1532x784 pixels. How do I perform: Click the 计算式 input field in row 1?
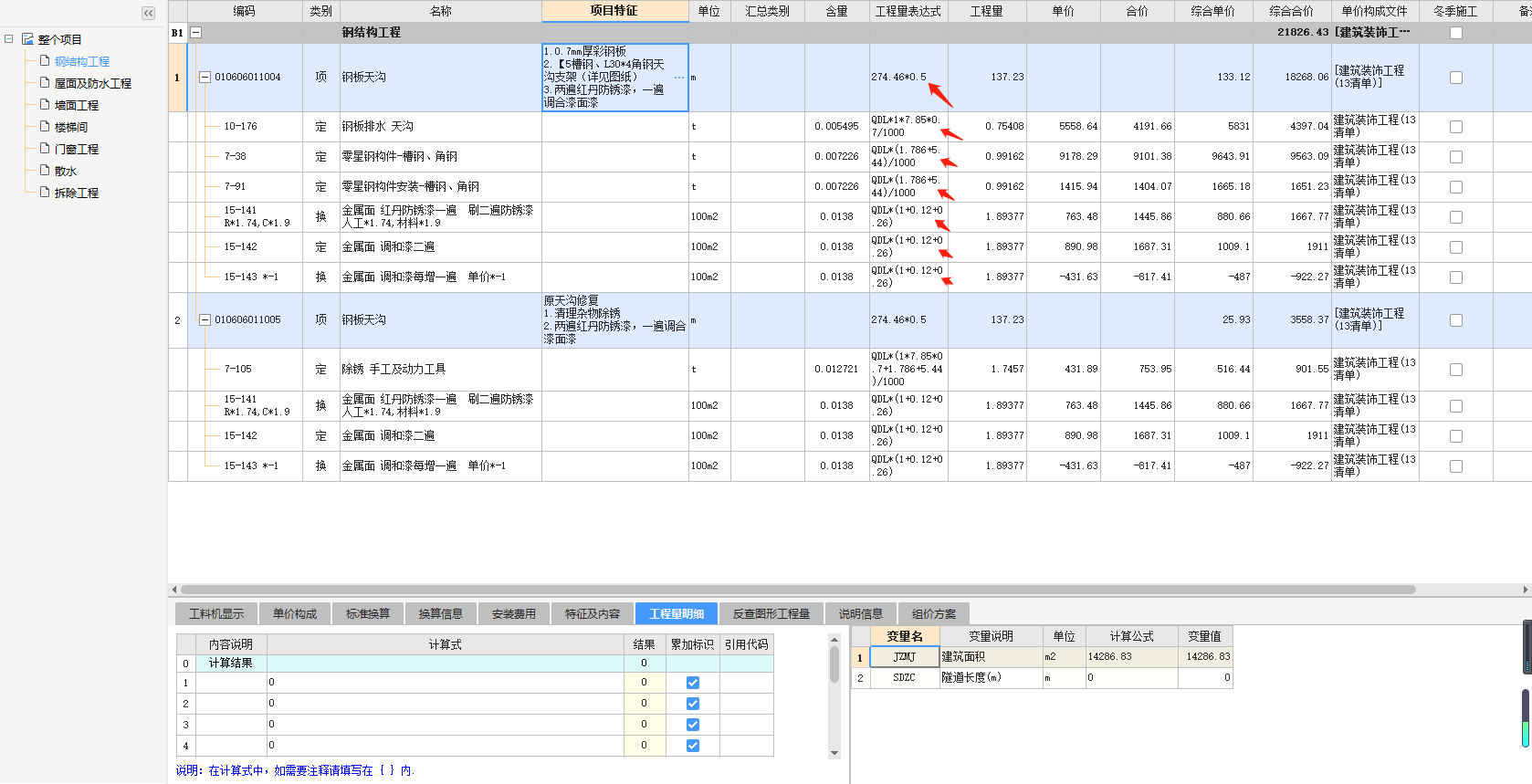click(446, 683)
